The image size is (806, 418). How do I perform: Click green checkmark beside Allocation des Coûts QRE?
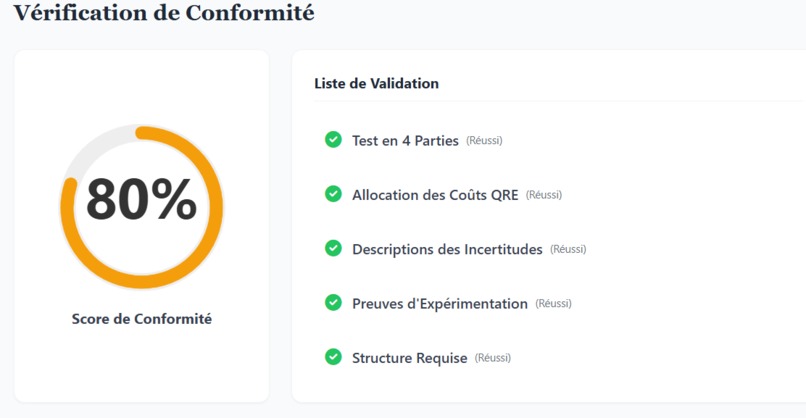tap(333, 194)
